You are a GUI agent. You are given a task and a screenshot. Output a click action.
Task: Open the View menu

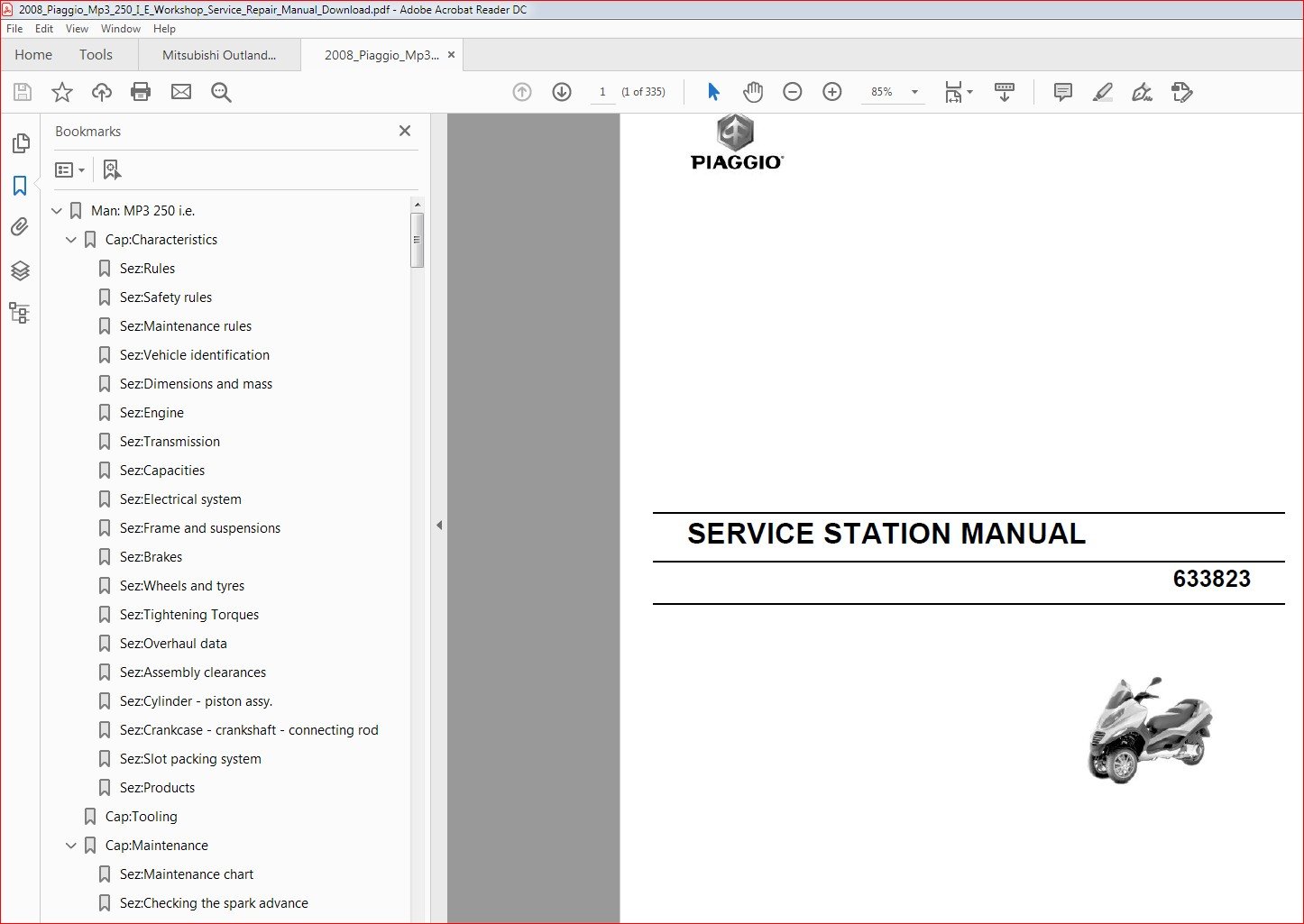coord(77,29)
